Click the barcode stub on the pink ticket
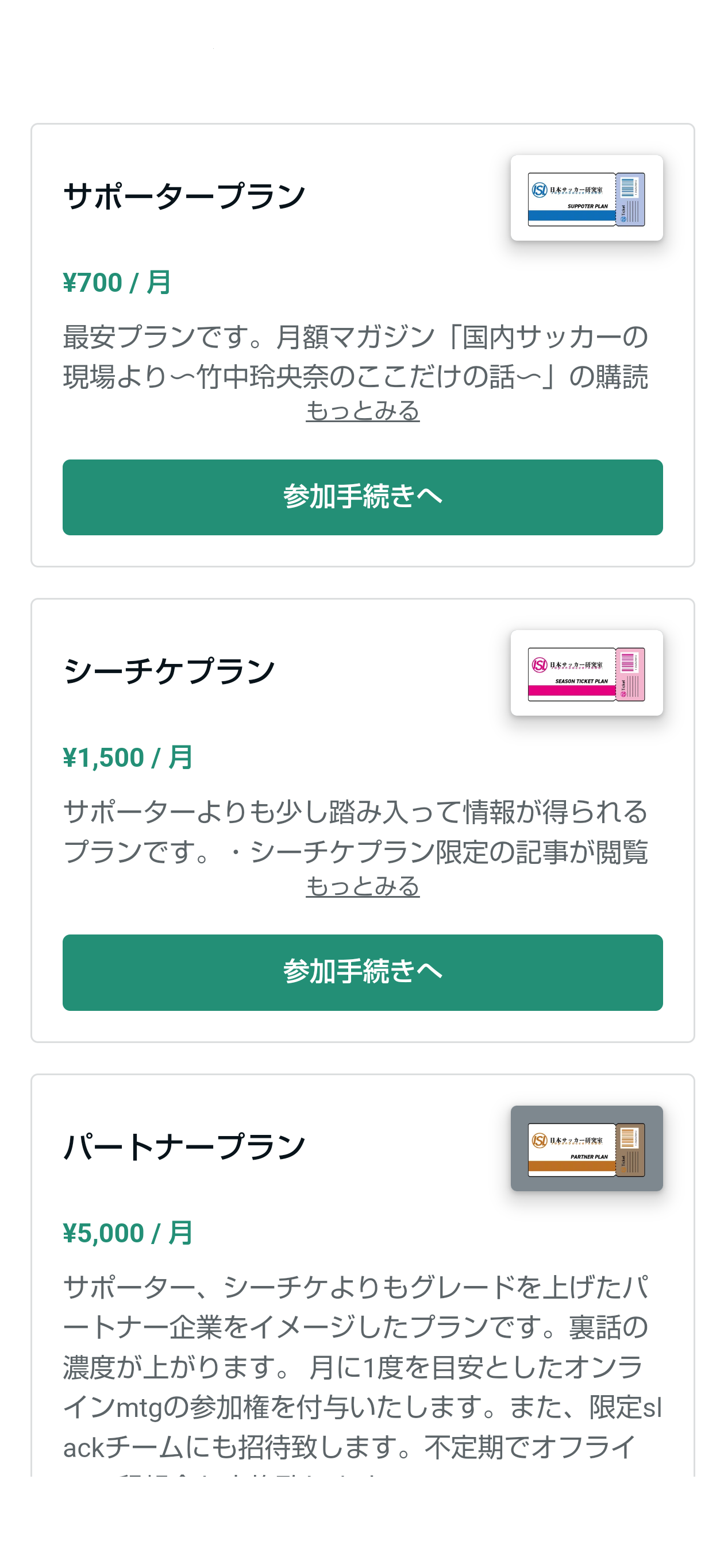This screenshot has width=724, height=1568. (x=631, y=674)
